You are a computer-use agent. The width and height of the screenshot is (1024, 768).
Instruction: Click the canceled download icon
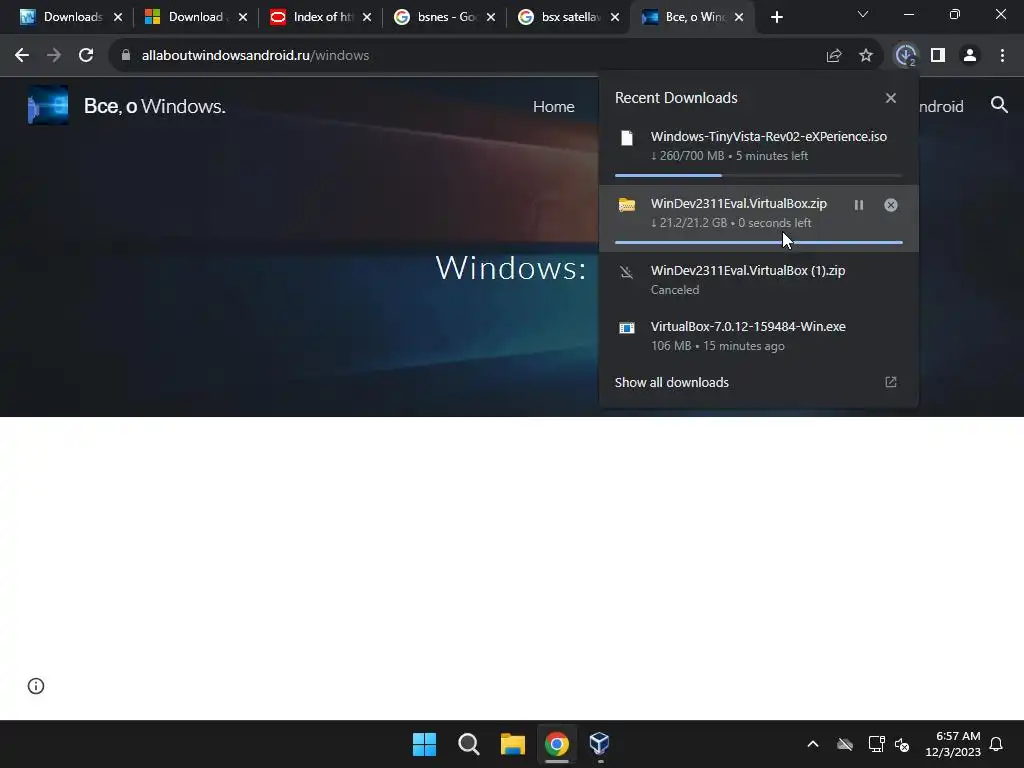tap(627, 272)
